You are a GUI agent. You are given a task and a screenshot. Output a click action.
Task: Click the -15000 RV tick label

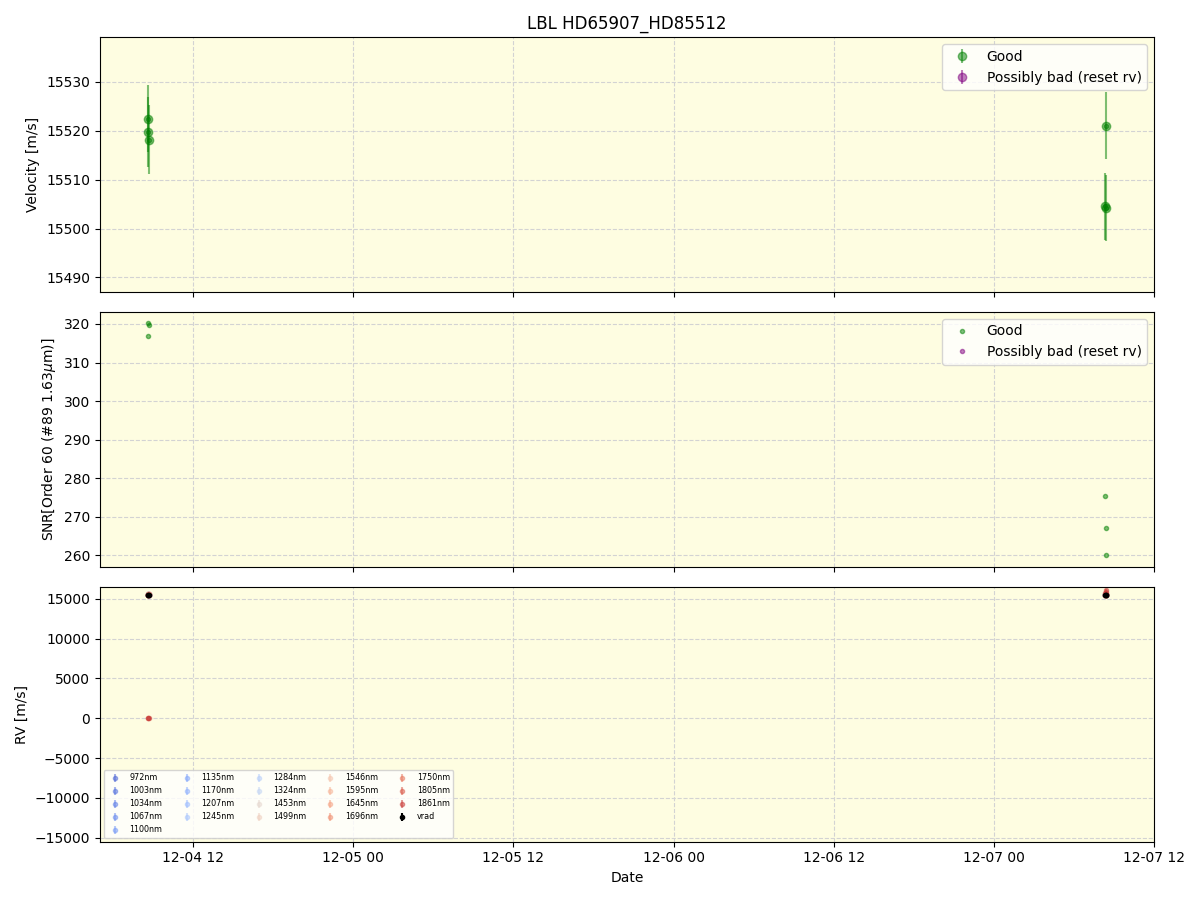(x=63, y=838)
